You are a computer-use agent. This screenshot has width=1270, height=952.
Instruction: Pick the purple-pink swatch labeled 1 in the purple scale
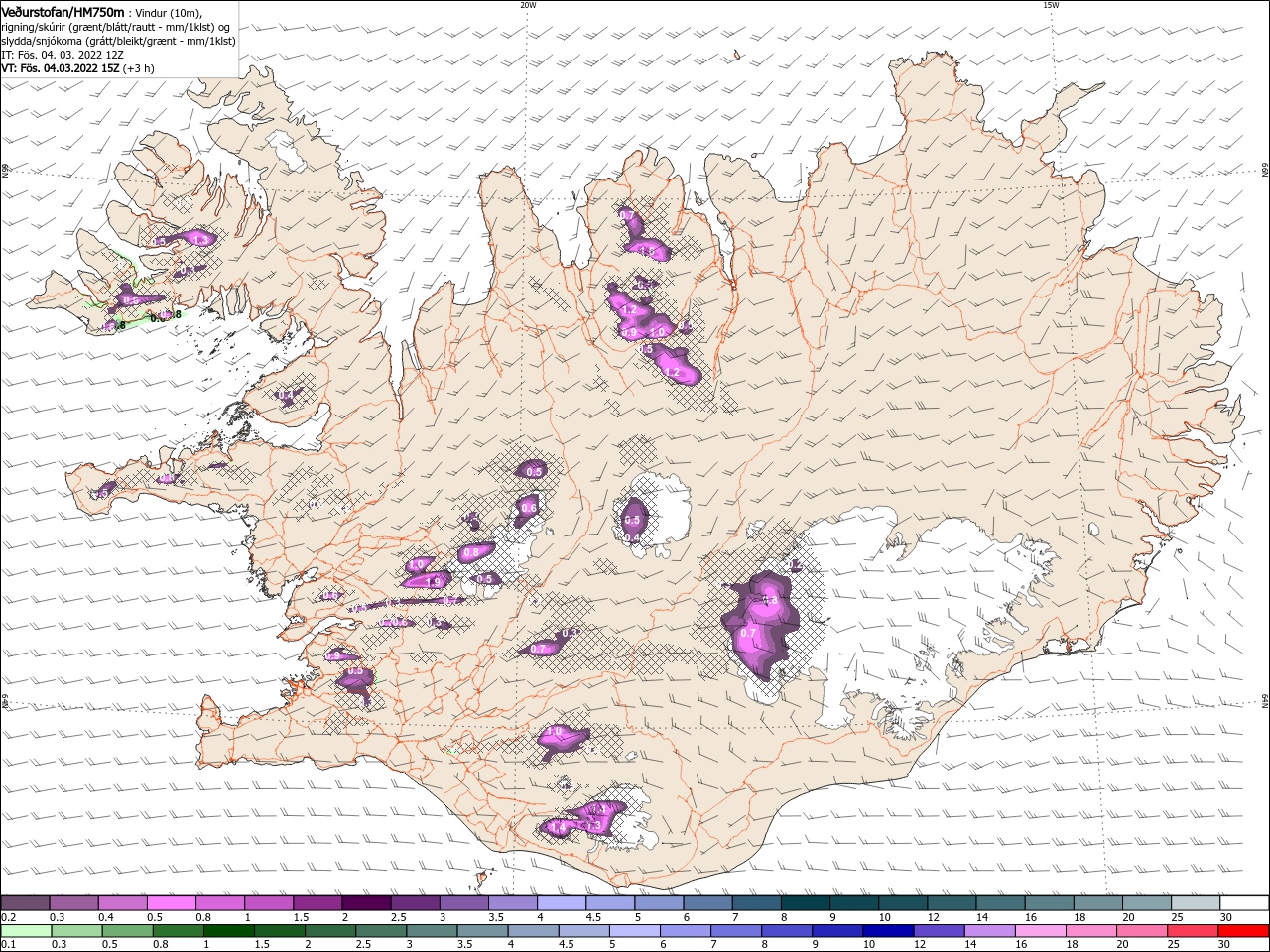click(268, 903)
